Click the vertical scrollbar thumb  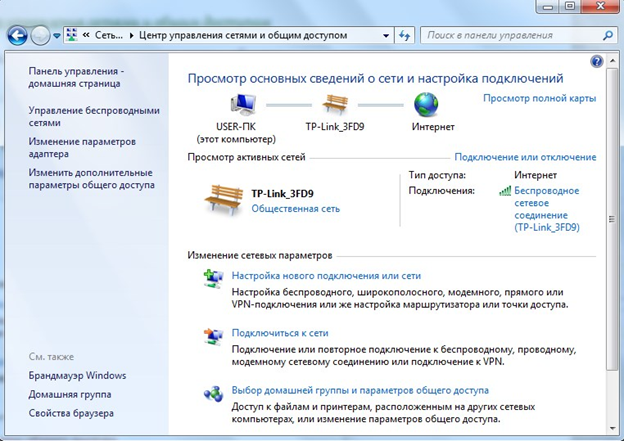coord(612,219)
